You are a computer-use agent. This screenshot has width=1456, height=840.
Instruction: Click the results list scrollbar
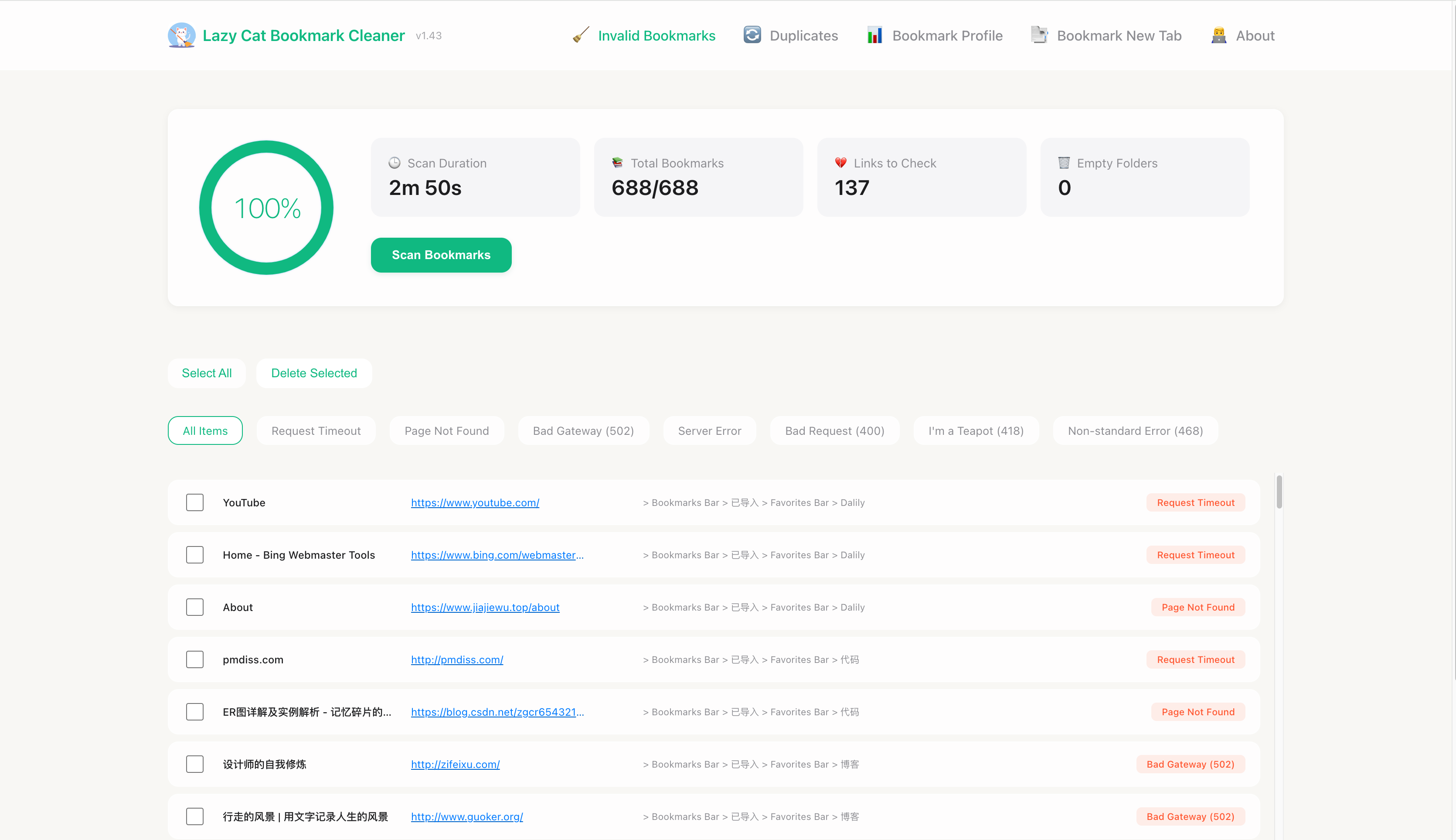pyautogui.click(x=1279, y=492)
